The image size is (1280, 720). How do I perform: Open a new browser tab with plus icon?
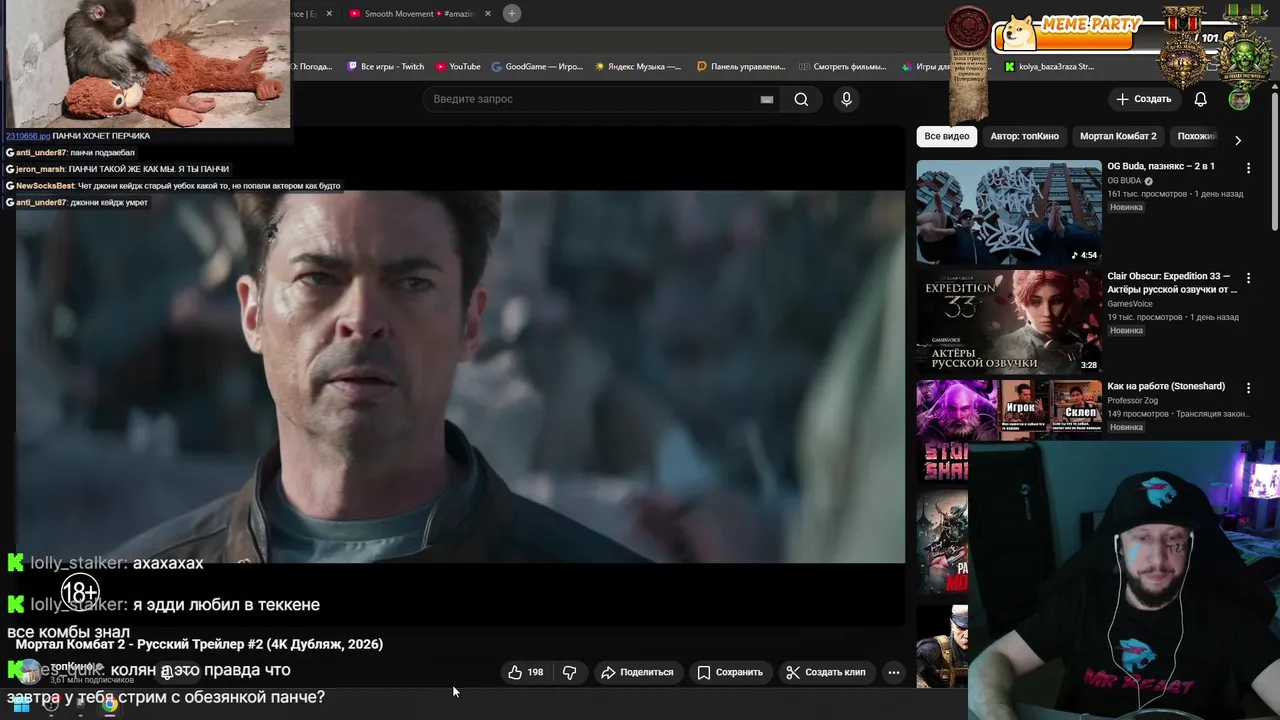(x=512, y=13)
